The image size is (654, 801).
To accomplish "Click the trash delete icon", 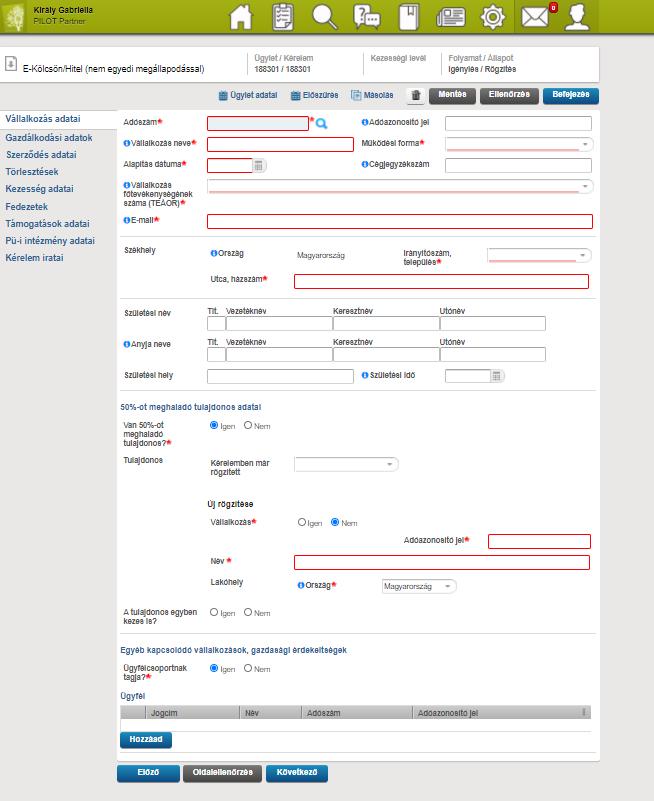I will (x=416, y=96).
